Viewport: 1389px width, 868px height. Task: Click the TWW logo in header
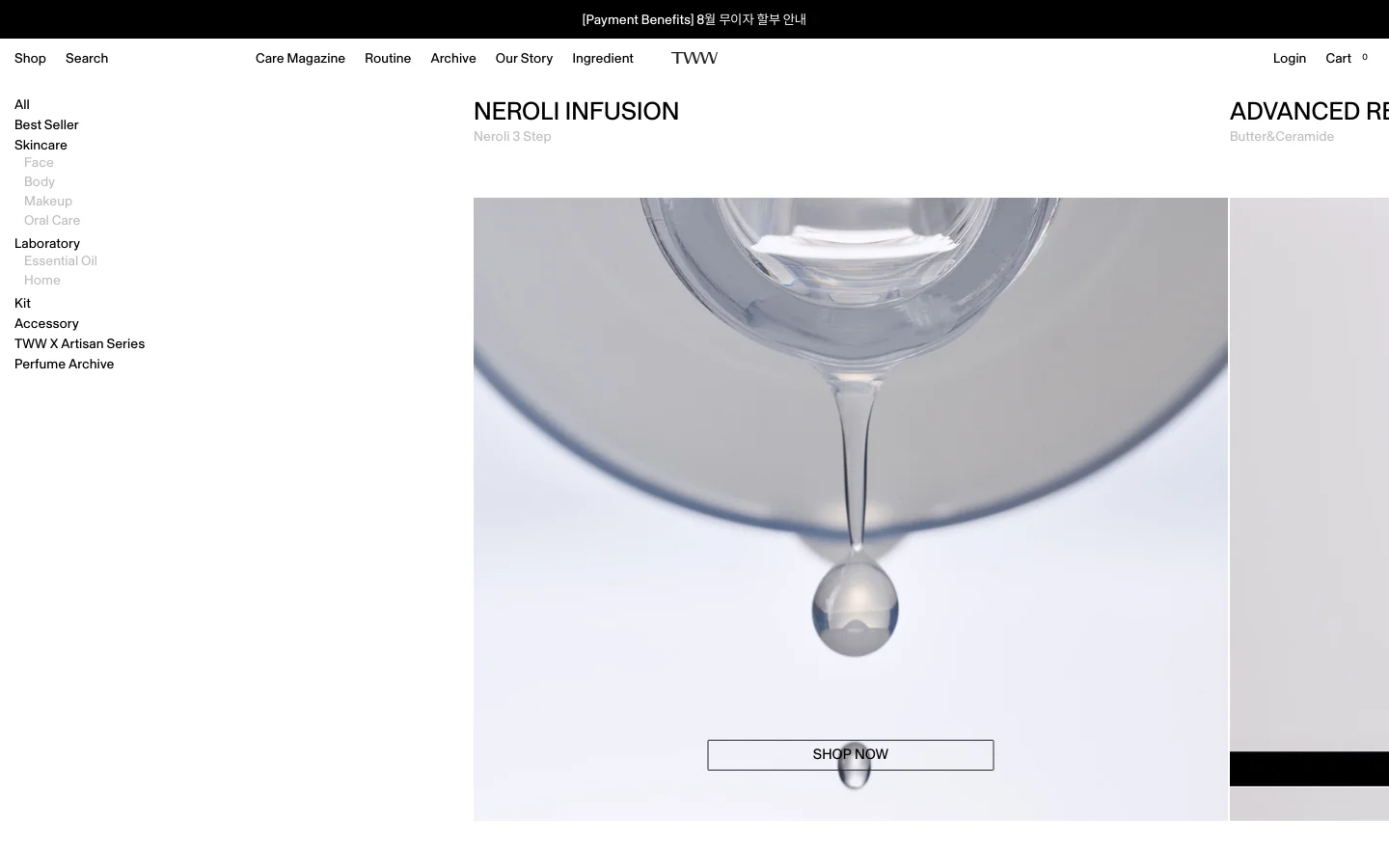694,58
